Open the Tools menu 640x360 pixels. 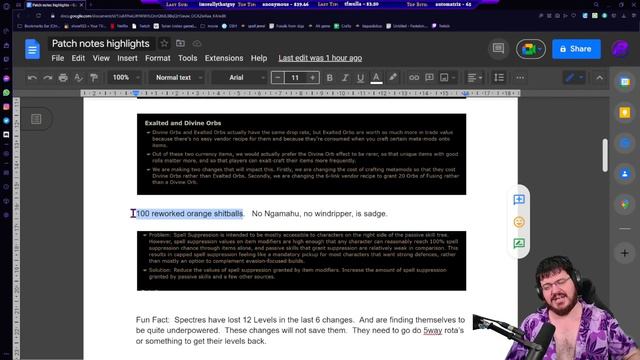click(x=187, y=58)
